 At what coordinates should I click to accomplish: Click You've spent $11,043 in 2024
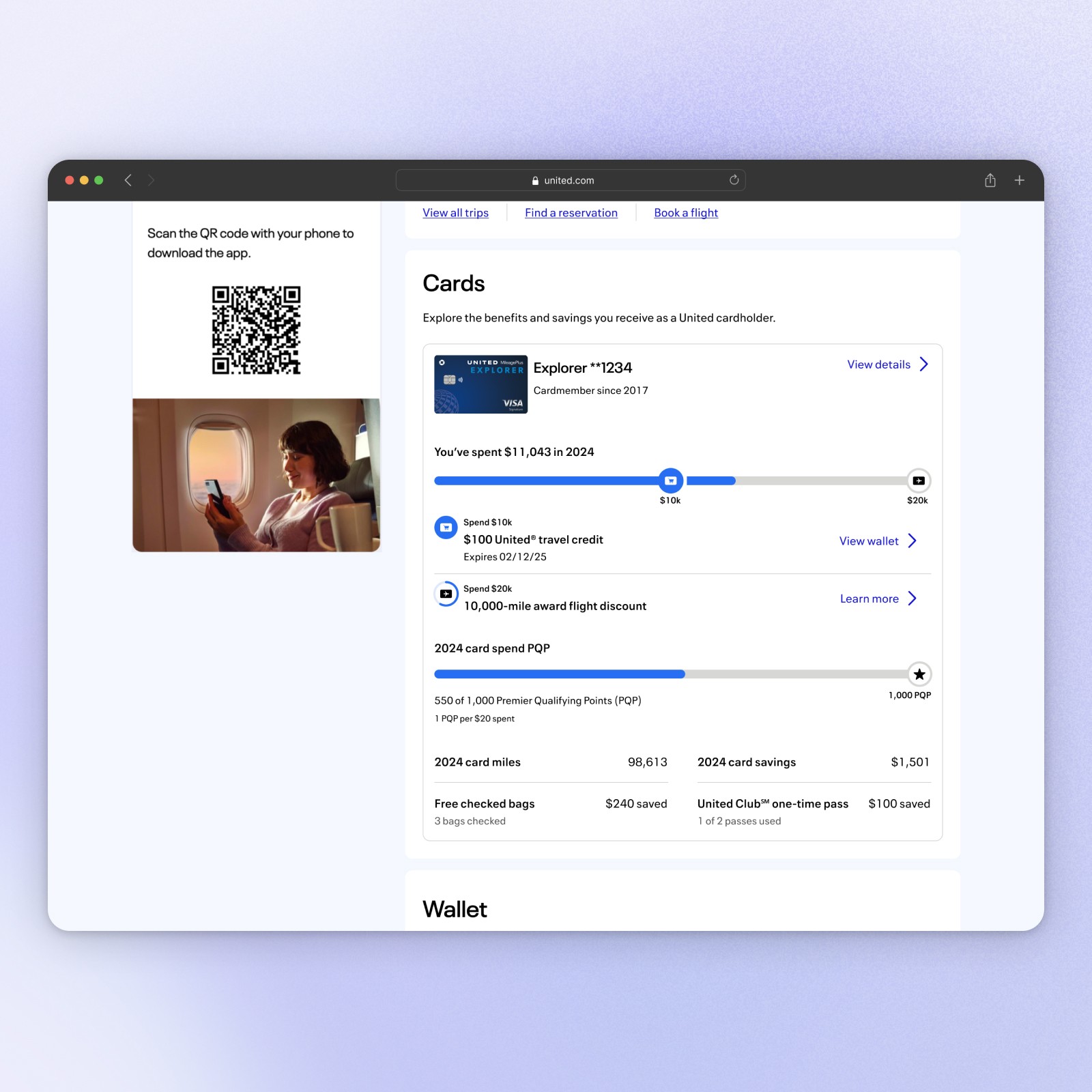(514, 452)
